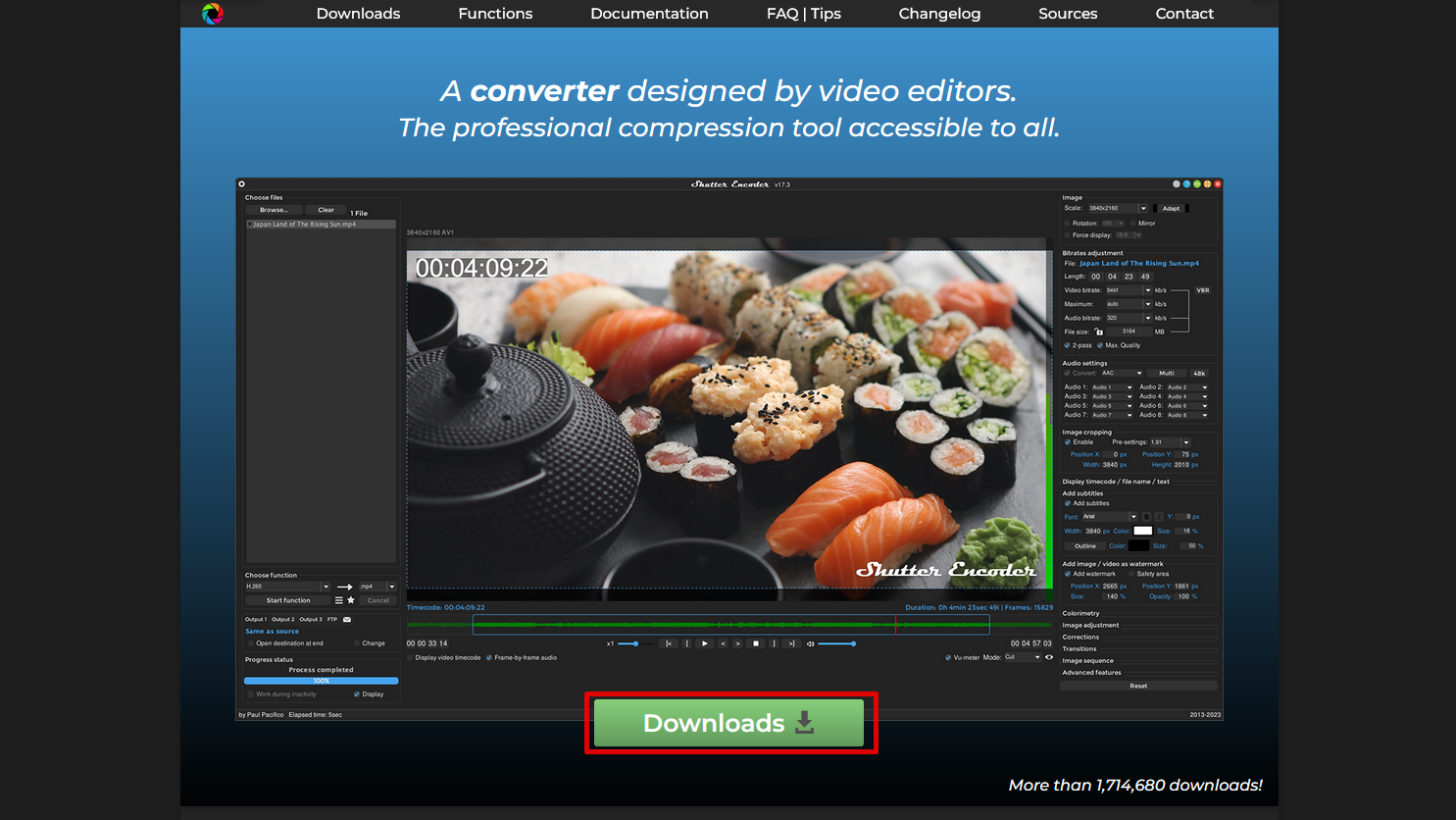Toggle Frame-by-frame audio checkbox
This screenshot has height=820, width=1456.
[488, 658]
